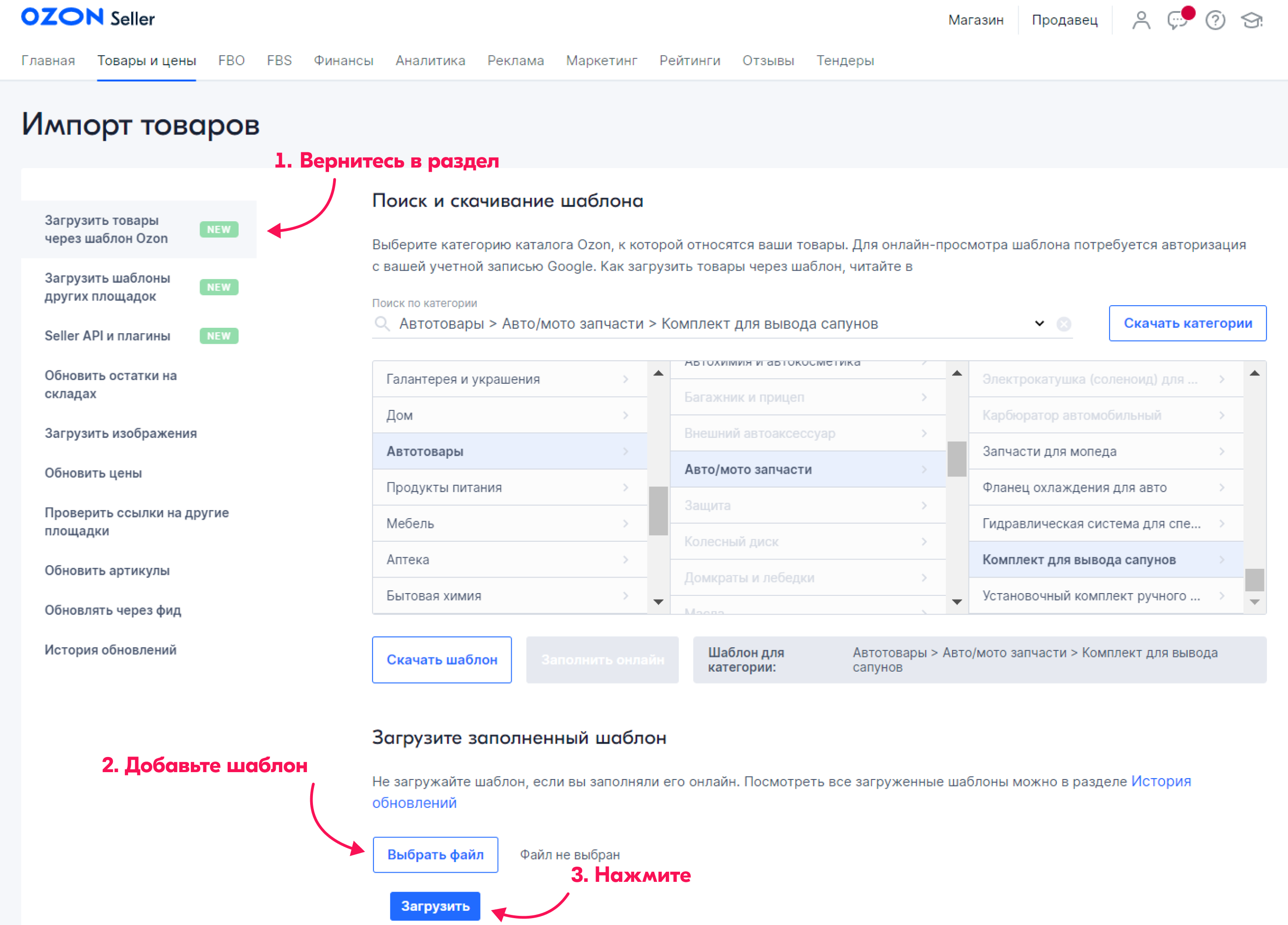This screenshot has width=1288, height=925.
Task: Follow the История обновлений link in text
Action: point(1161,781)
